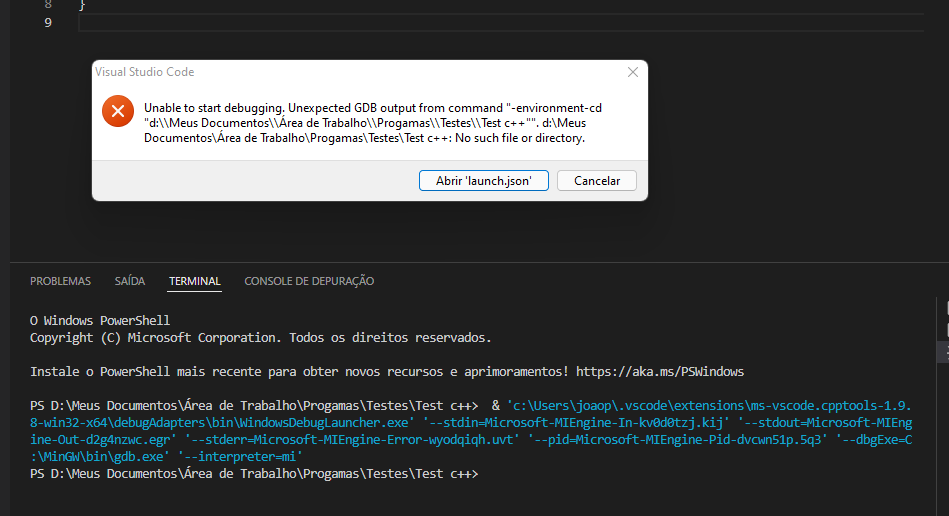949x516 pixels.
Task: Open the CONSOLE DE DEPURAÇÃO tab
Action: click(x=309, y=281)
